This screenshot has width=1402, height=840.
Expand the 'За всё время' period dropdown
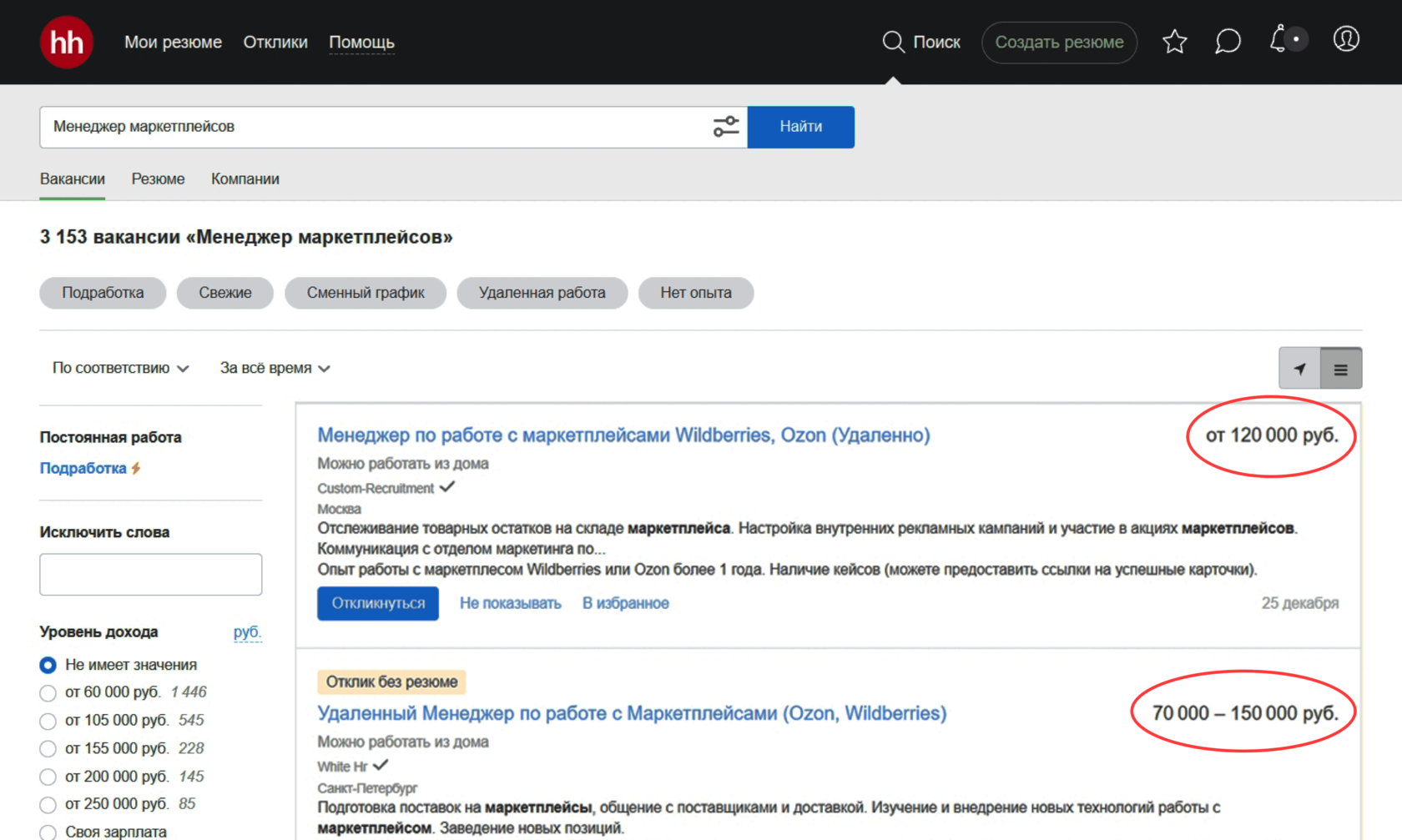click(275, 368)
